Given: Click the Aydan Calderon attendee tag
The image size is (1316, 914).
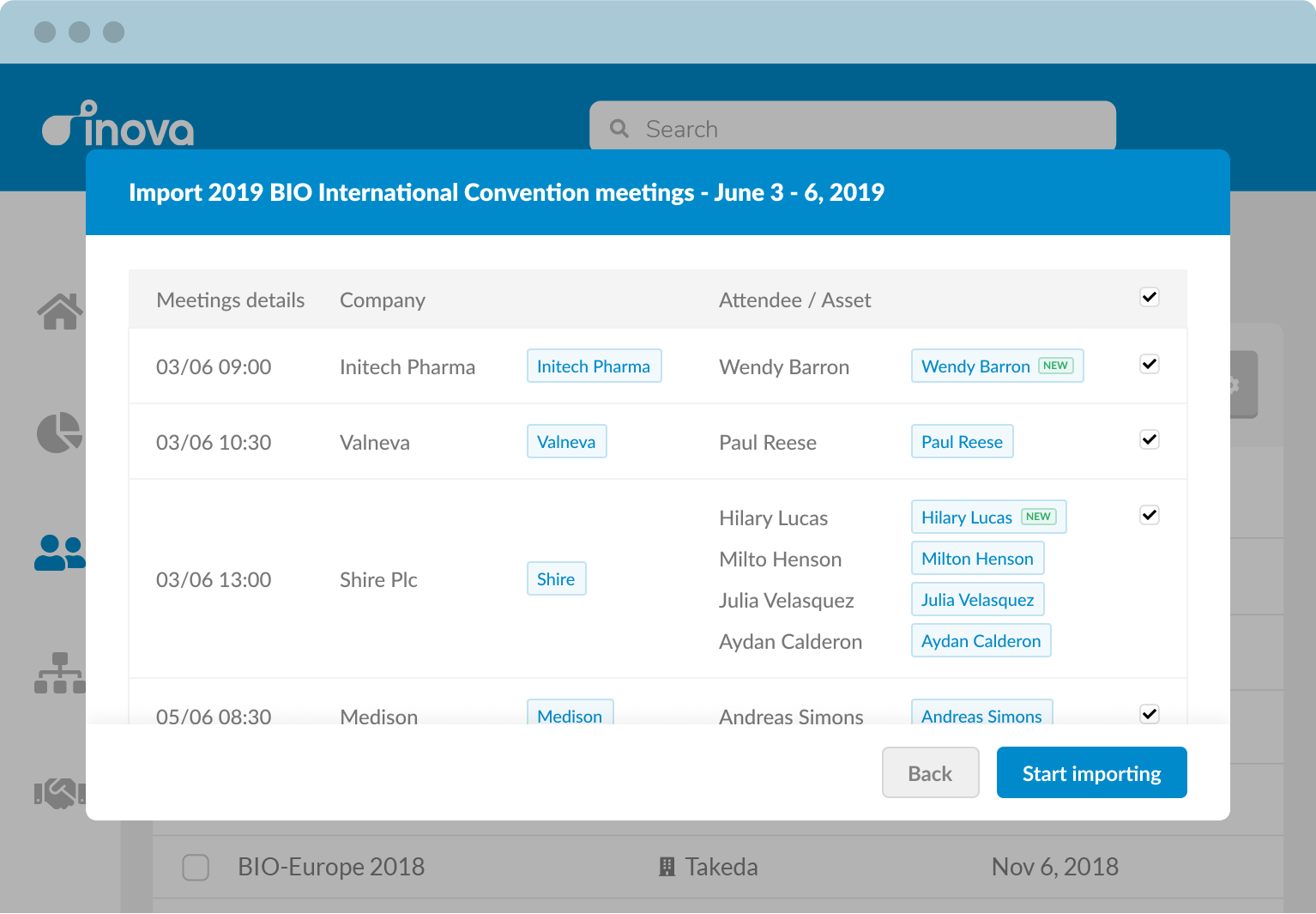Looking at the screenshot, I should (x=981, y=641).
